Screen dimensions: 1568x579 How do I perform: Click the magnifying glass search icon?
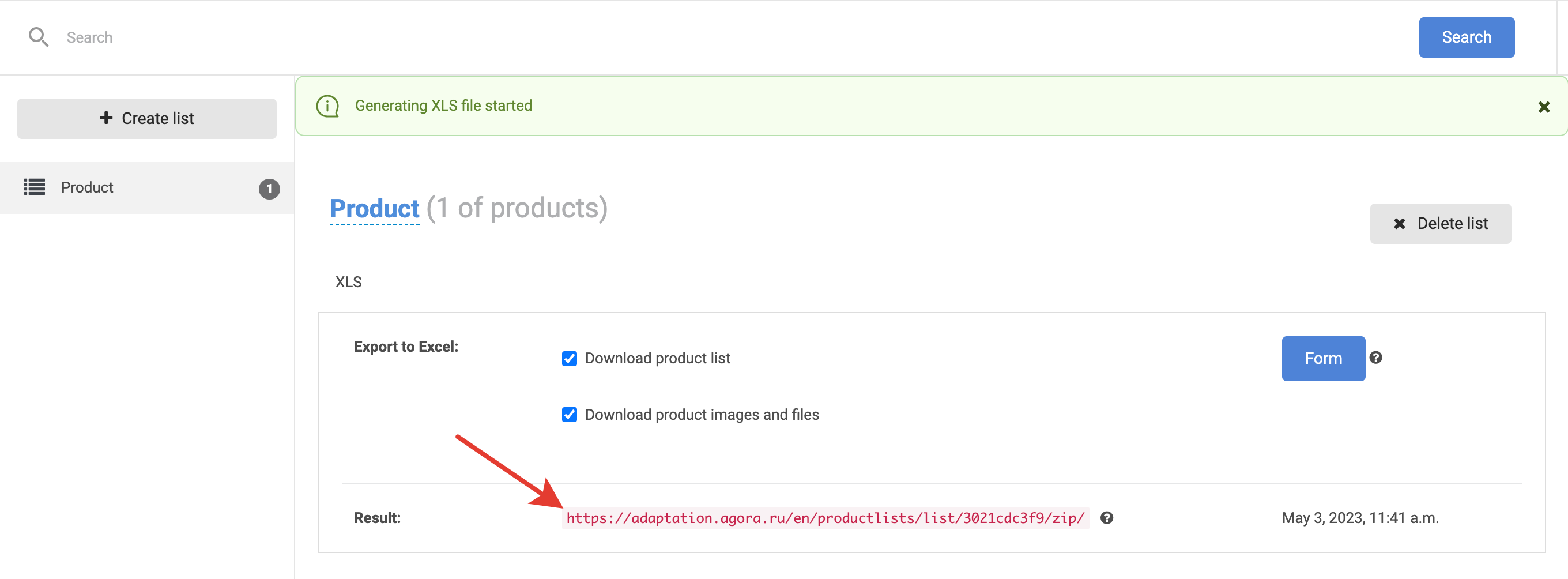[x=39, y=37]
